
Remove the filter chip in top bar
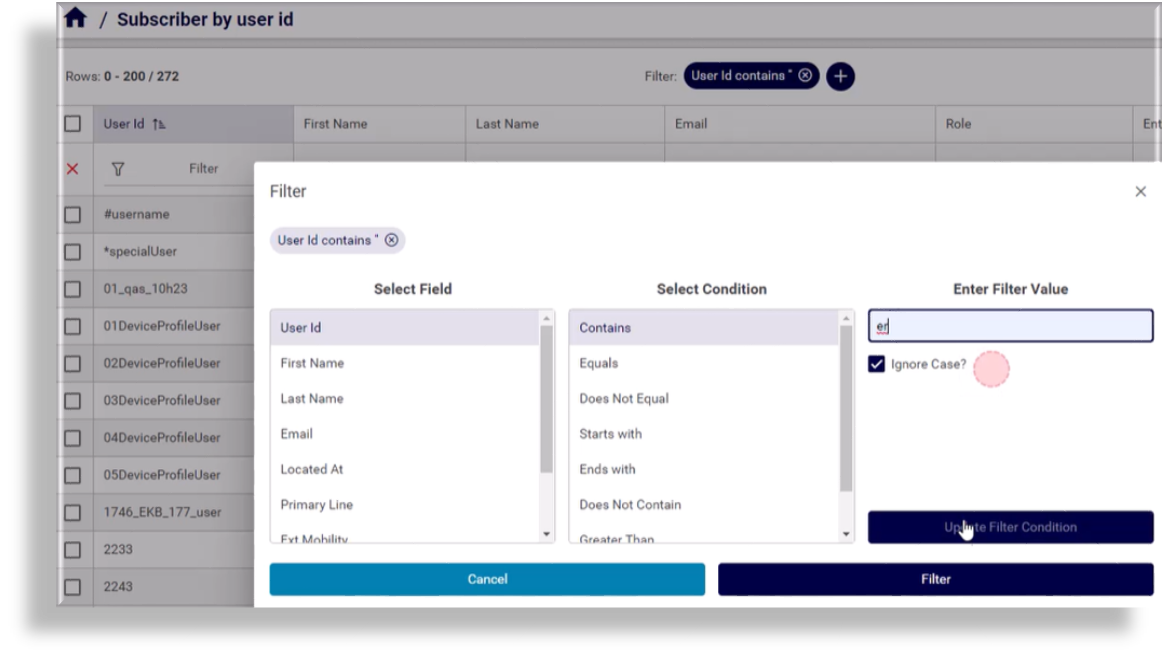[x=805, y=75]
